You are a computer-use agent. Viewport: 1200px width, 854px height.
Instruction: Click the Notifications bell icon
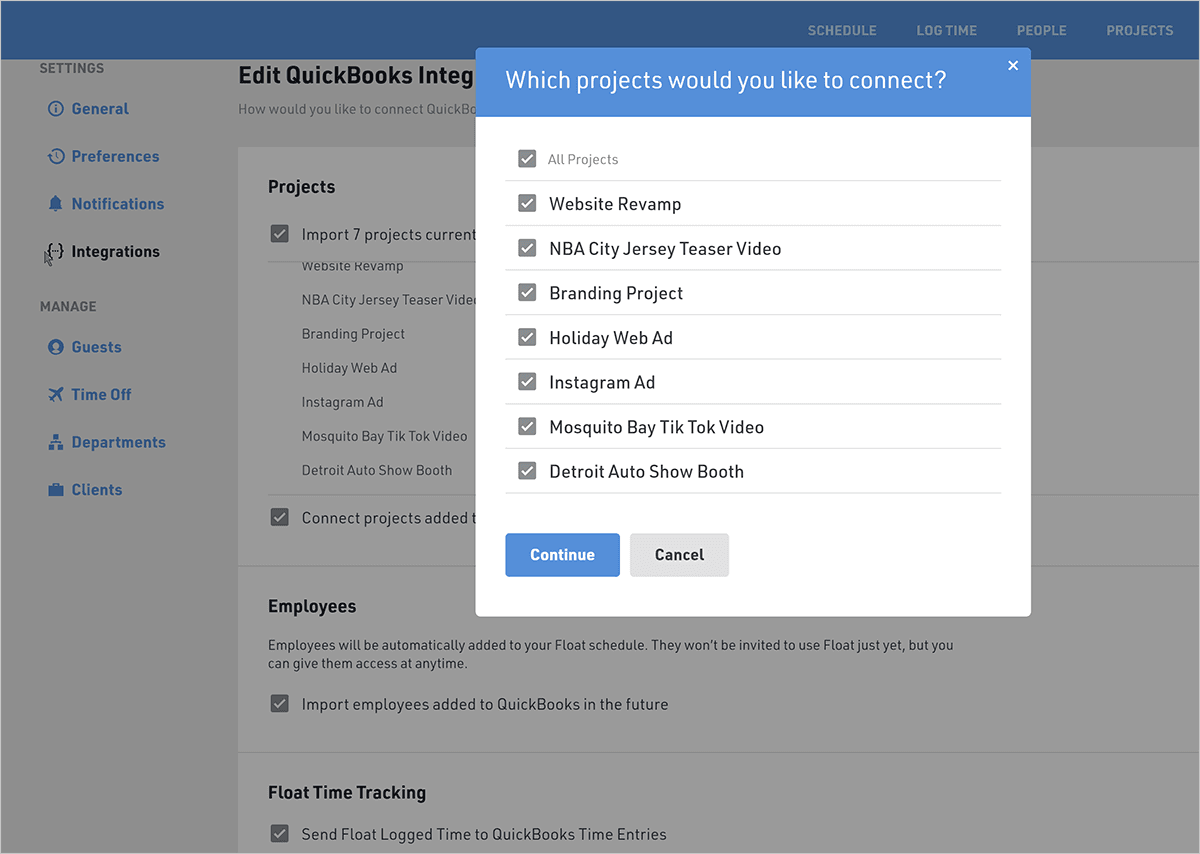pos(56,204)
